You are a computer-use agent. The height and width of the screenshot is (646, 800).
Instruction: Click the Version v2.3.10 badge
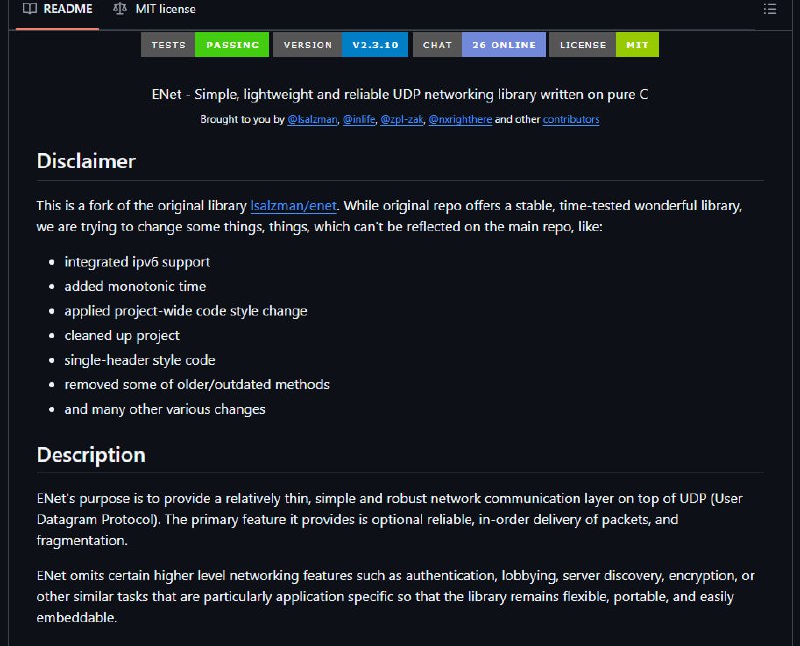click(340, 45)
